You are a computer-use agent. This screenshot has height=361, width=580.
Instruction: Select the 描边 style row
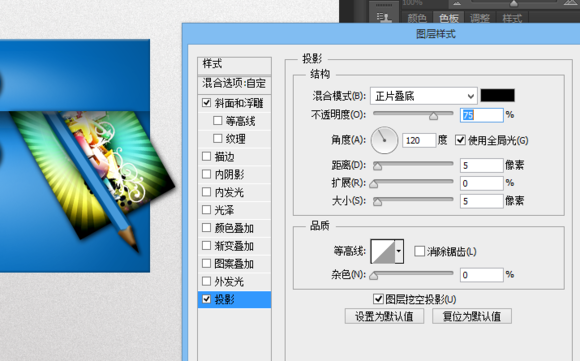235,156
